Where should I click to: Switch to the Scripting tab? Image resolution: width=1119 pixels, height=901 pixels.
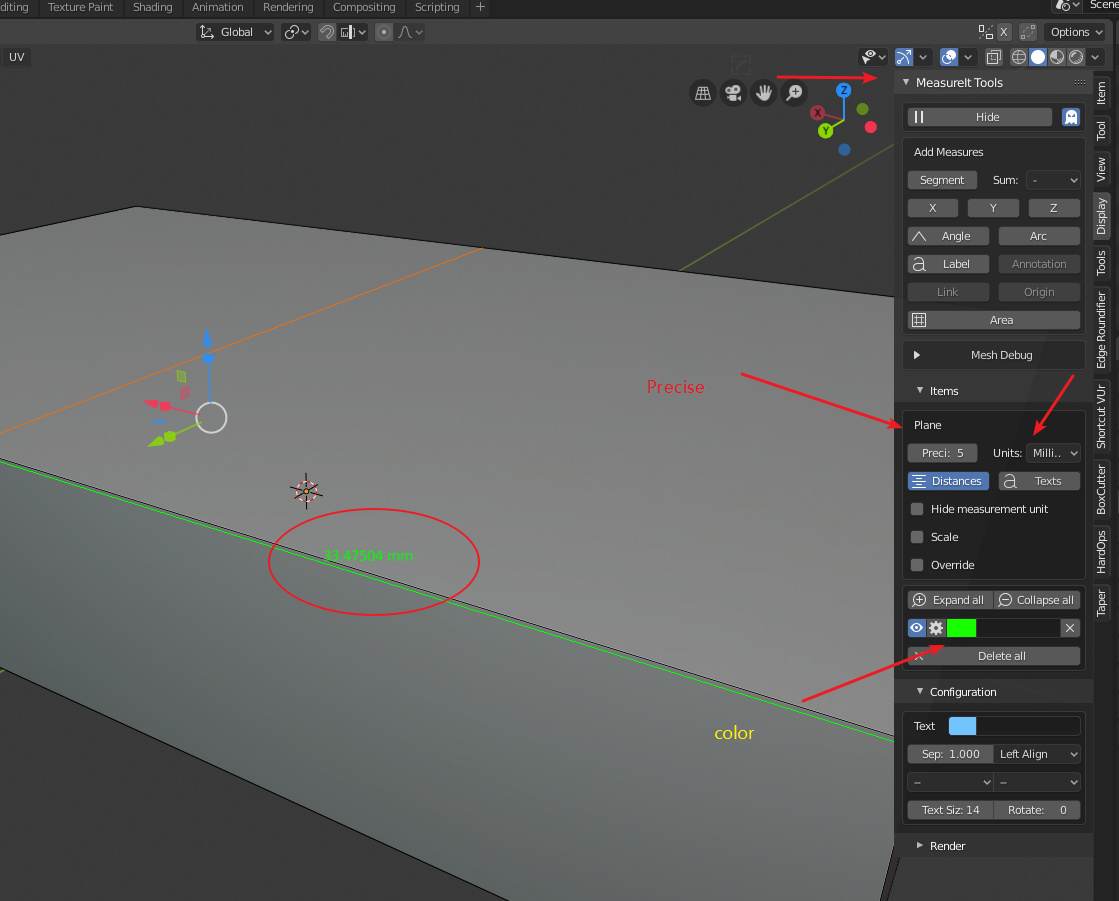(437, 8)
